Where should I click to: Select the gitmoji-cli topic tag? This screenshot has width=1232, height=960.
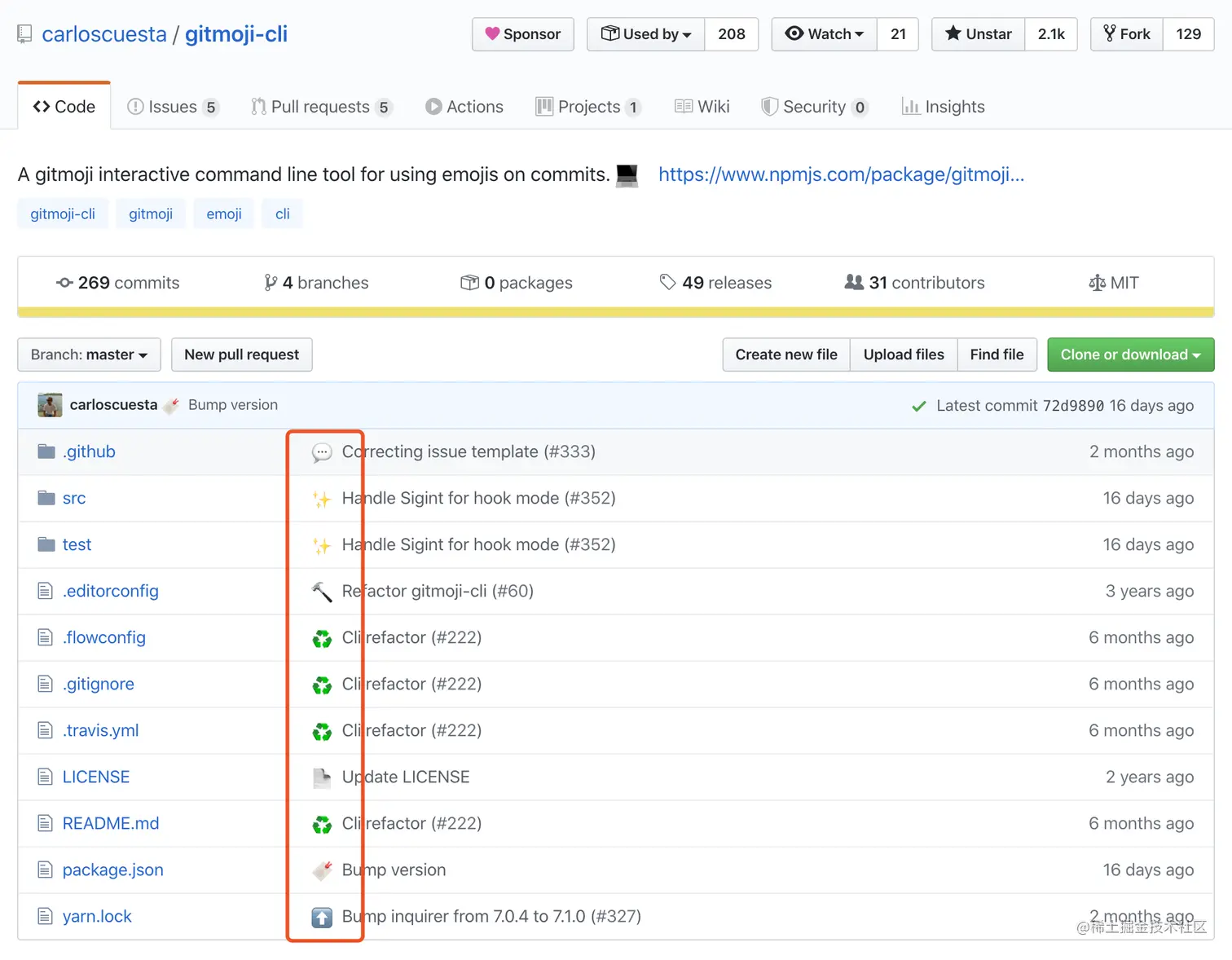click(x=63, y=214)
